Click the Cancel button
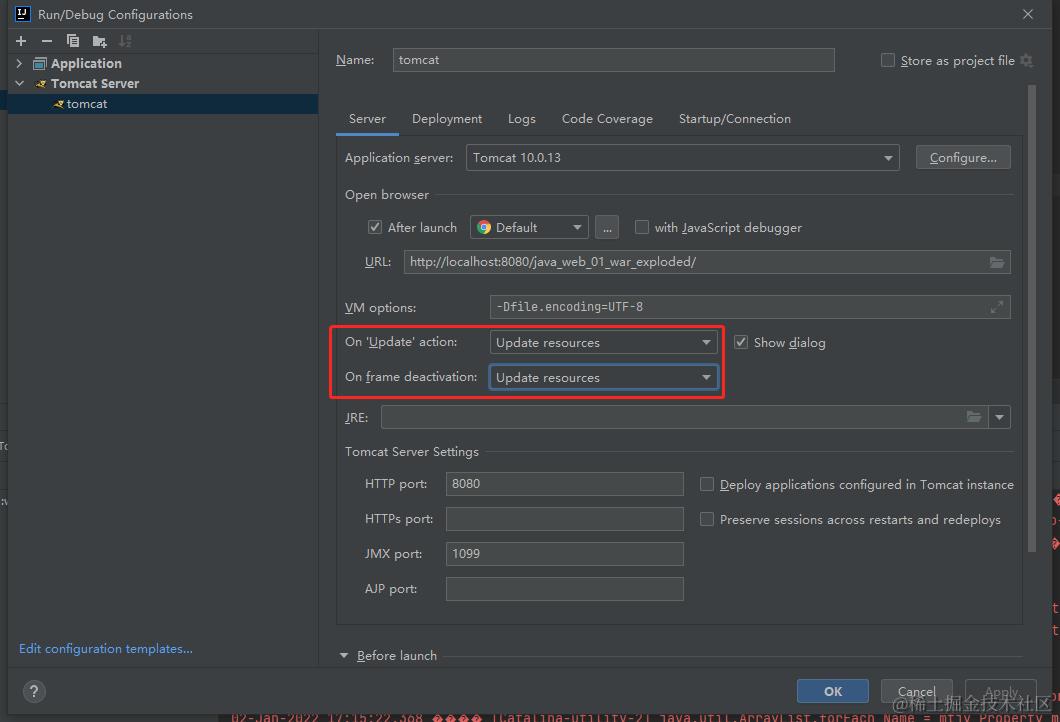This screenshot has height=722, width=1060. (917, 691)
